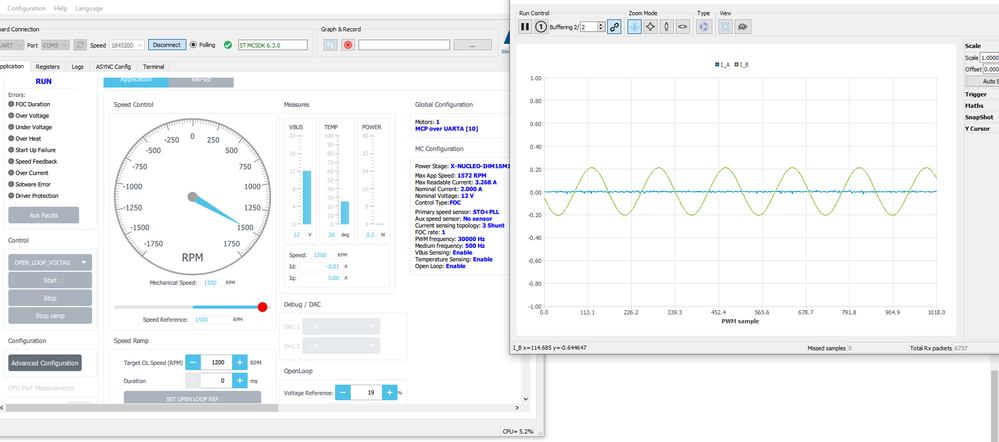Click the red record button in Graph & Record
This screenshot has height=442, width=999.
(348, 45)
